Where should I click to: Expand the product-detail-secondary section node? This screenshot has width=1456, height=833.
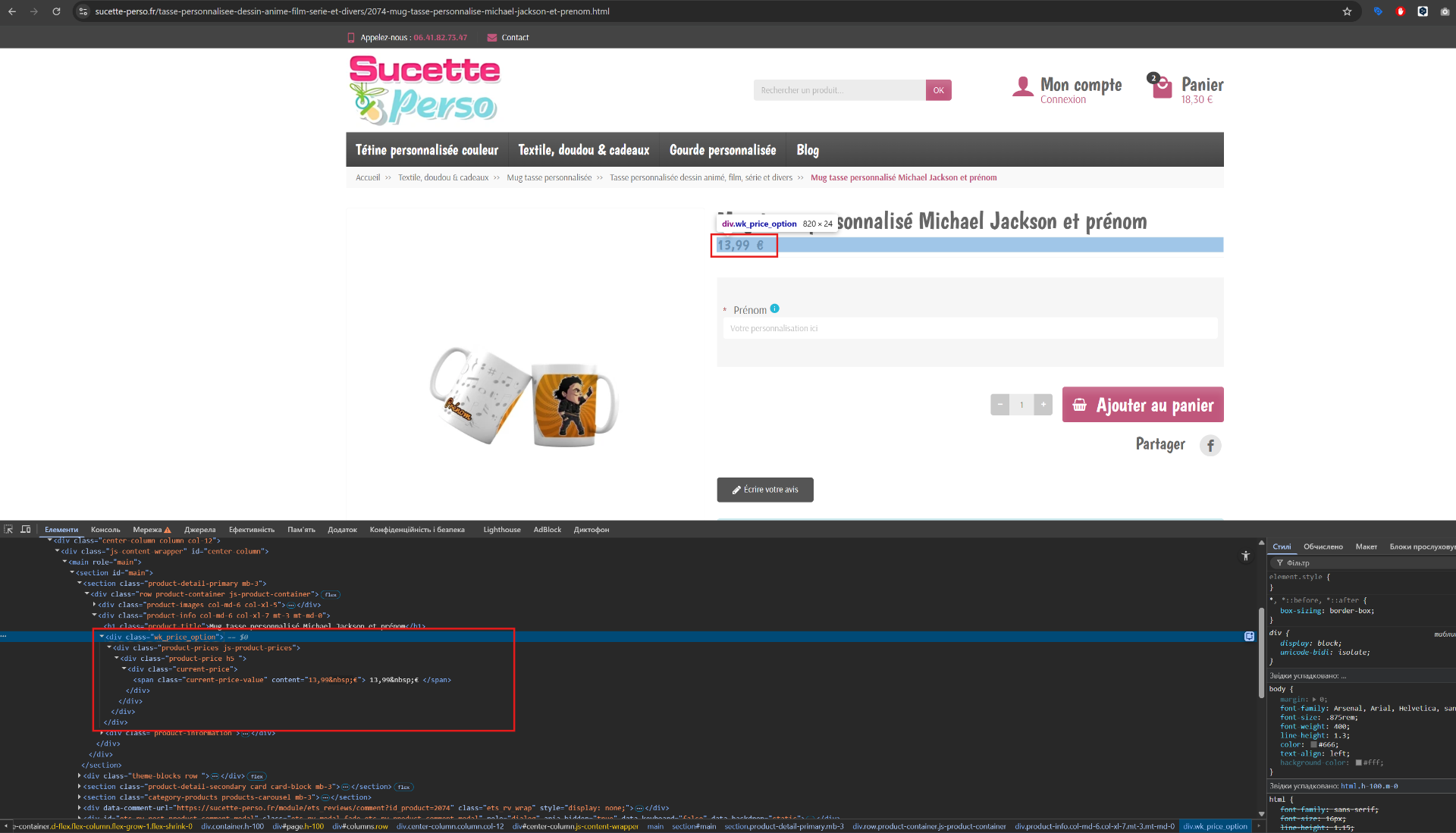tap(80, 787)
